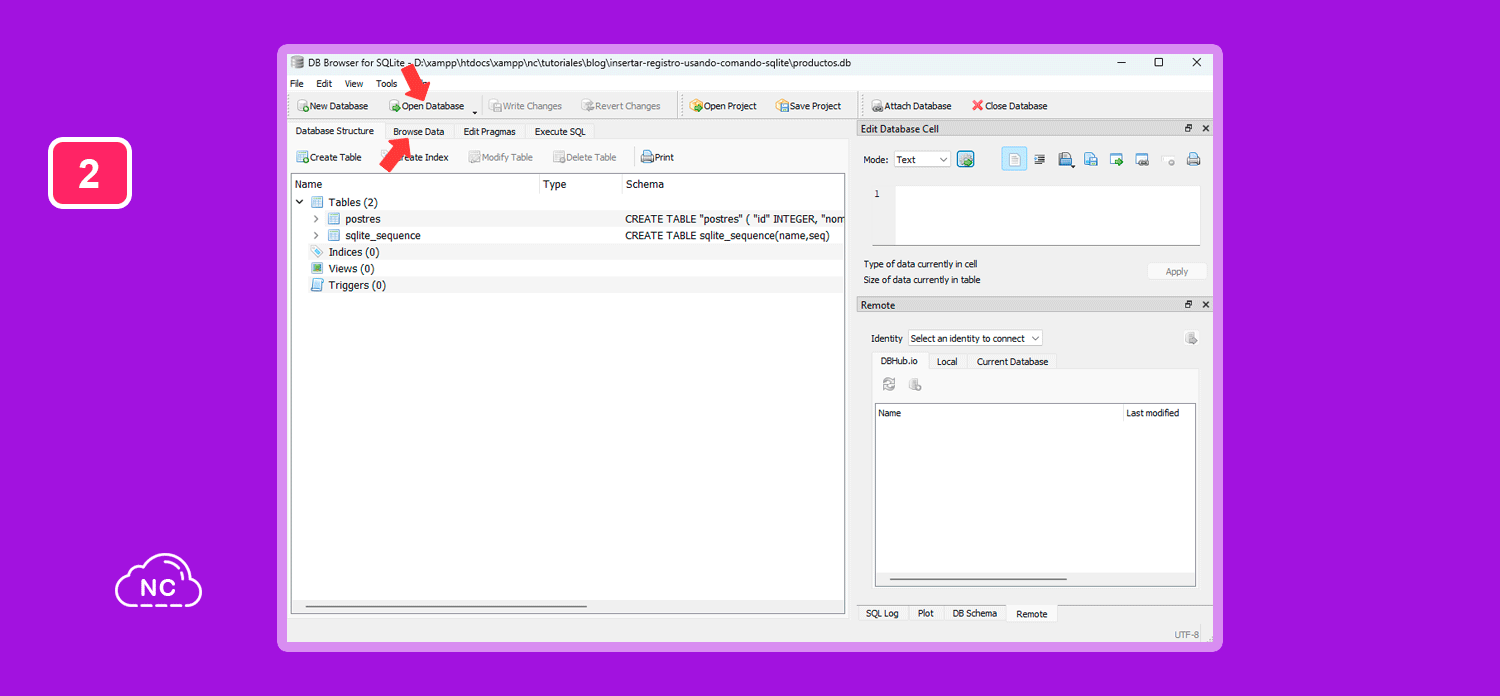Click the CREATE TABLE sqlite_sequence(name,seq) schema text
1500x696 pixels.
[x=727, y=236]
